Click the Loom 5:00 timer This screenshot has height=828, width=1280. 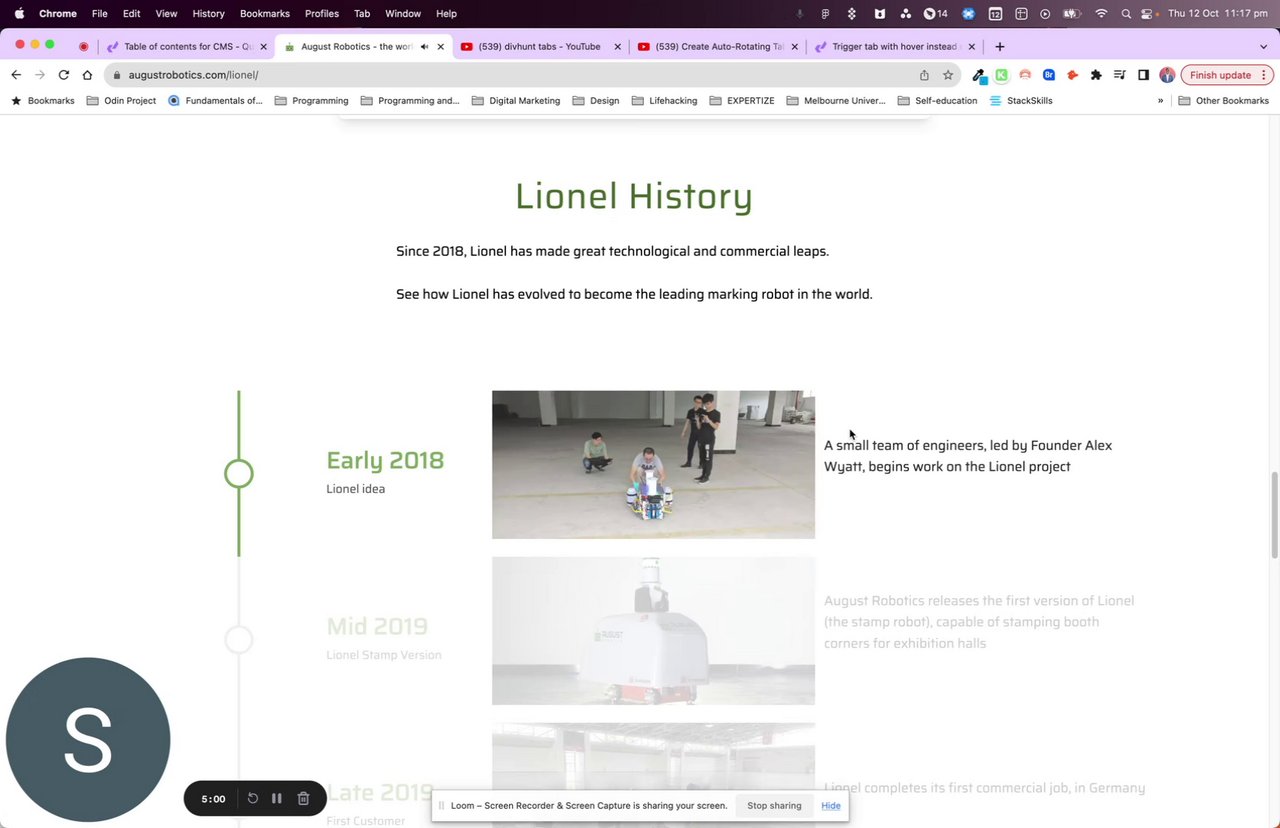coord(213,799)
